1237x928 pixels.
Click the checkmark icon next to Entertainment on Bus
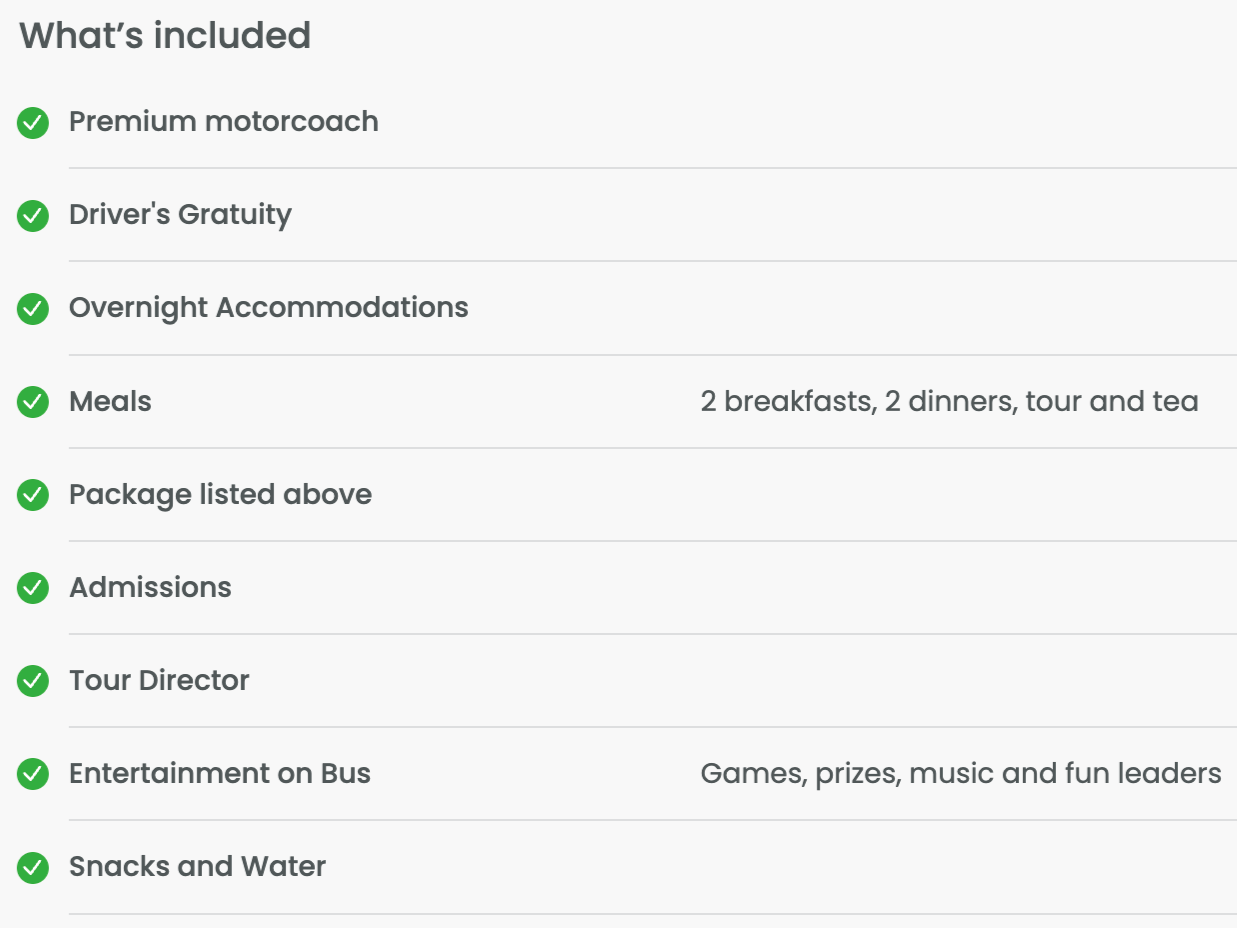33,774
